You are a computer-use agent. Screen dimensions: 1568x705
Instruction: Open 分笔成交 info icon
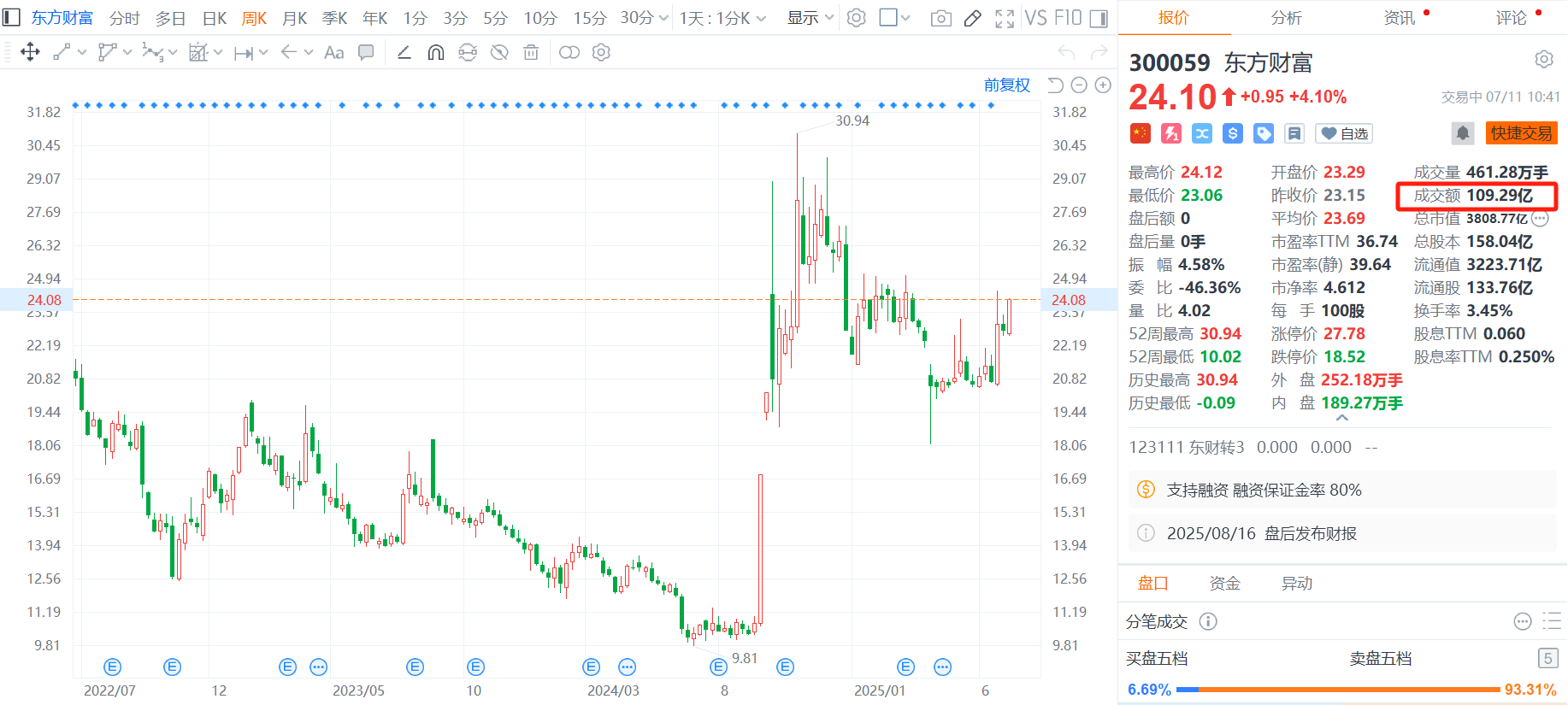pos(1208,621)
